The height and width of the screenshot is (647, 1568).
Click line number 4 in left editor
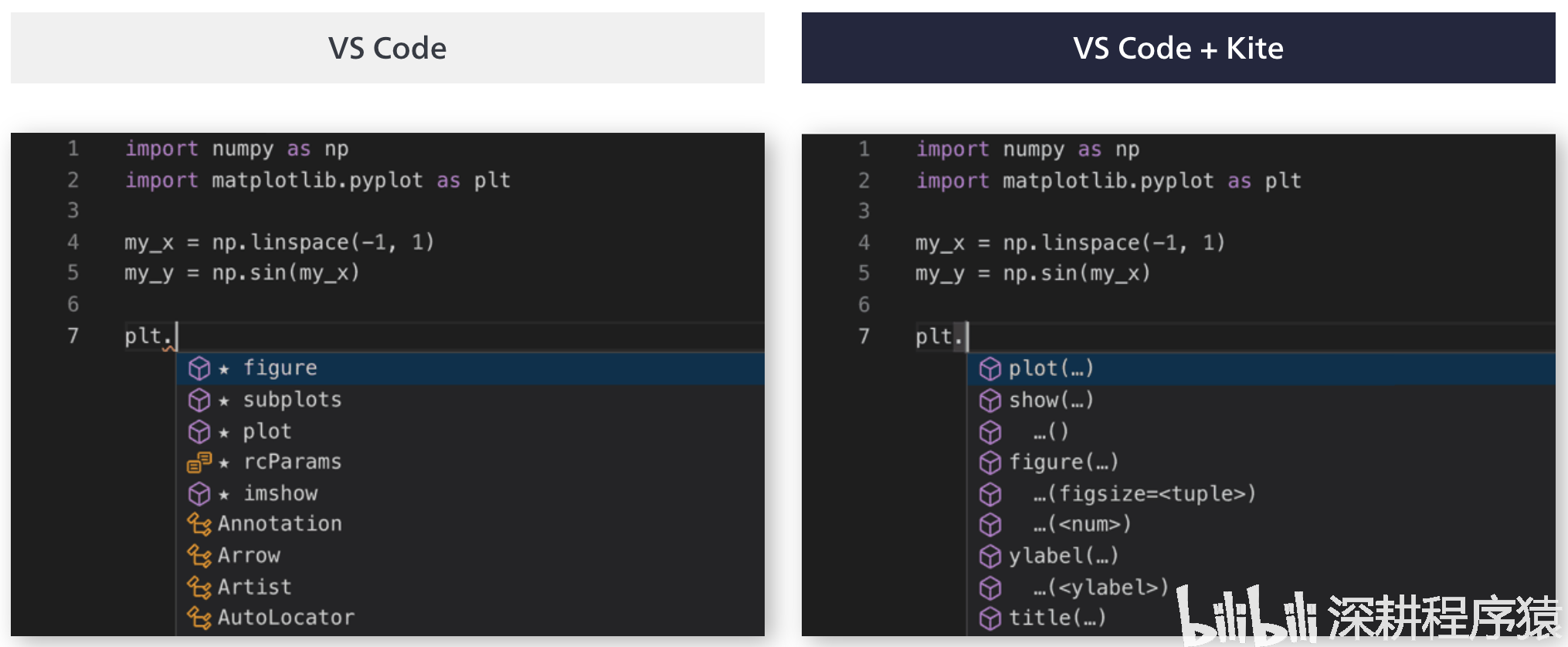click(73, 242)
